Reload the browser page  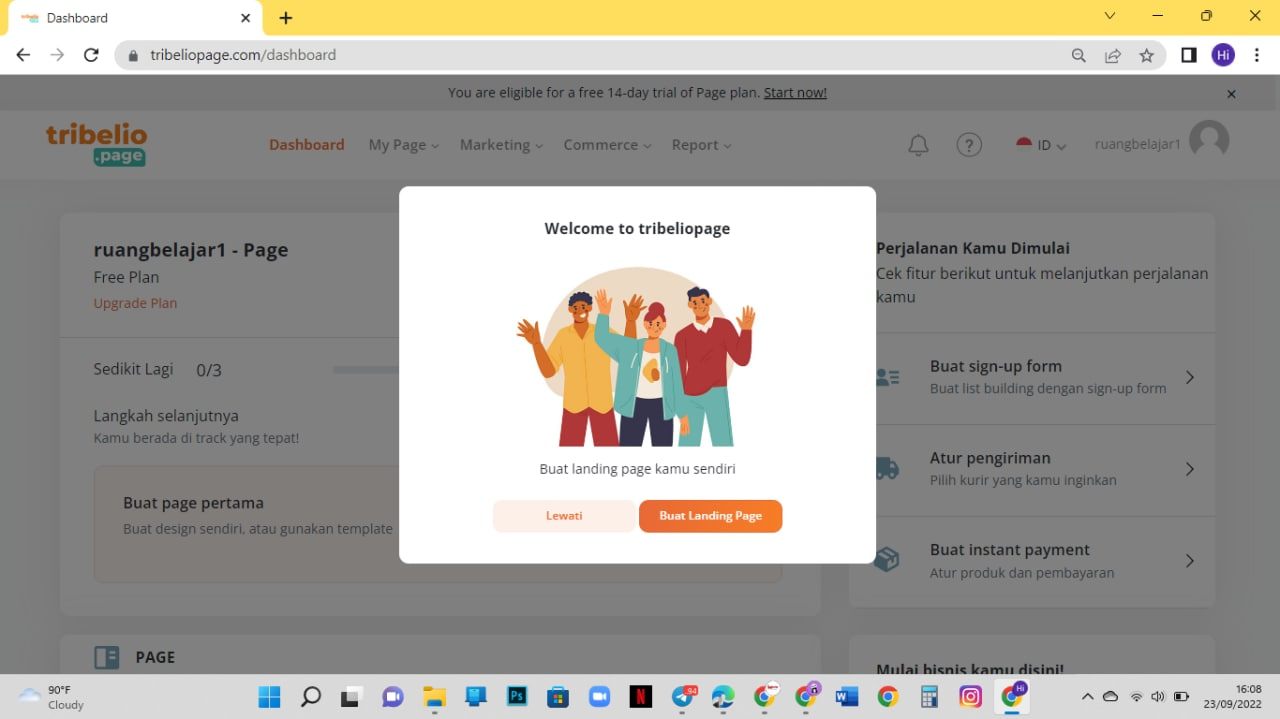click(x=91, y=55)
